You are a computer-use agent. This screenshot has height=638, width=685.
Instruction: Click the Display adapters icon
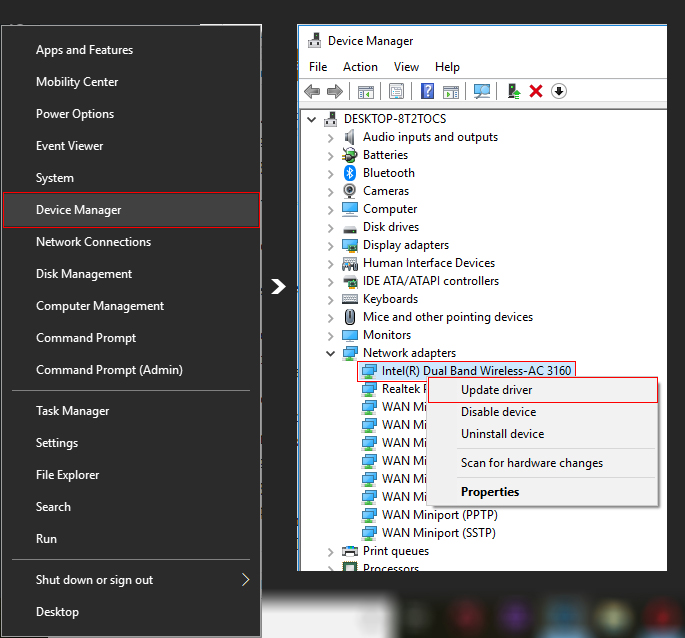coord(349,245)
